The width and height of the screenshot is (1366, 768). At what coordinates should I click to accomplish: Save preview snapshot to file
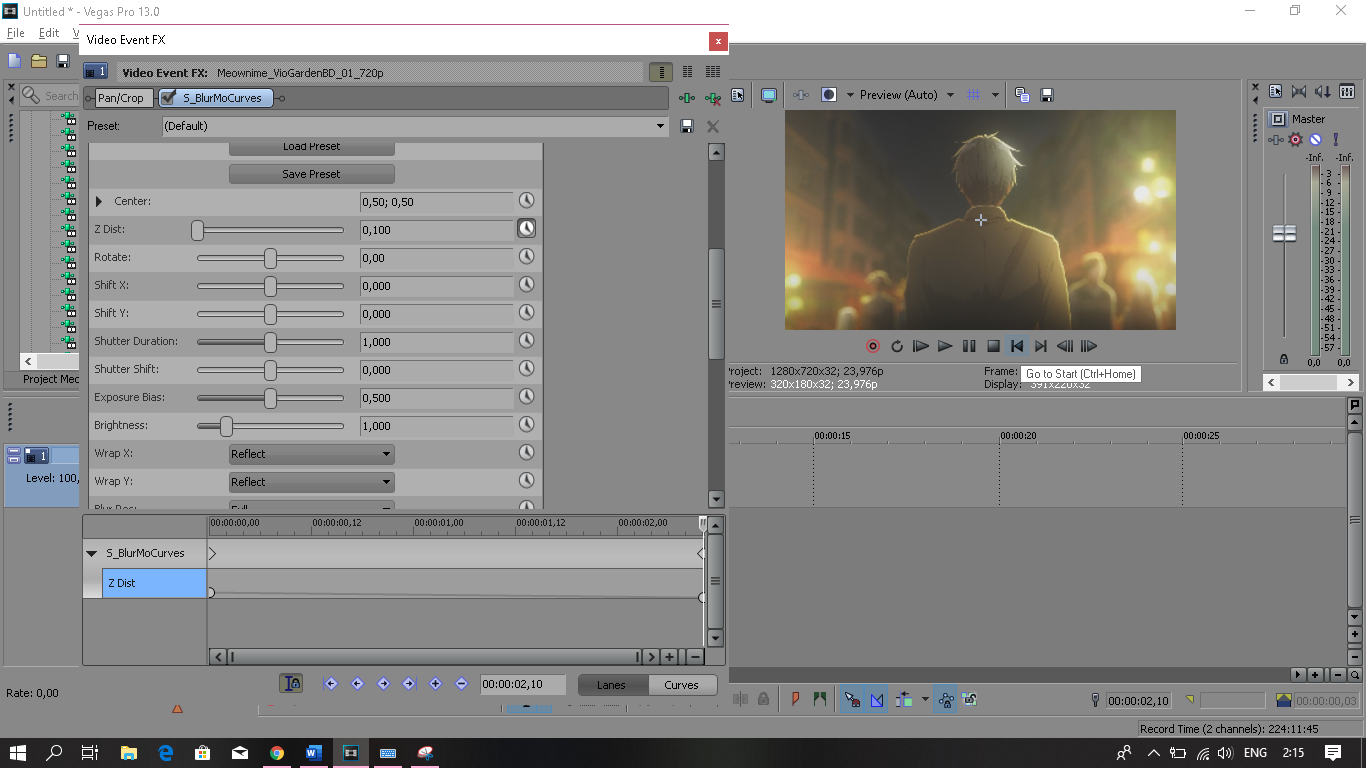[1047, 95]
